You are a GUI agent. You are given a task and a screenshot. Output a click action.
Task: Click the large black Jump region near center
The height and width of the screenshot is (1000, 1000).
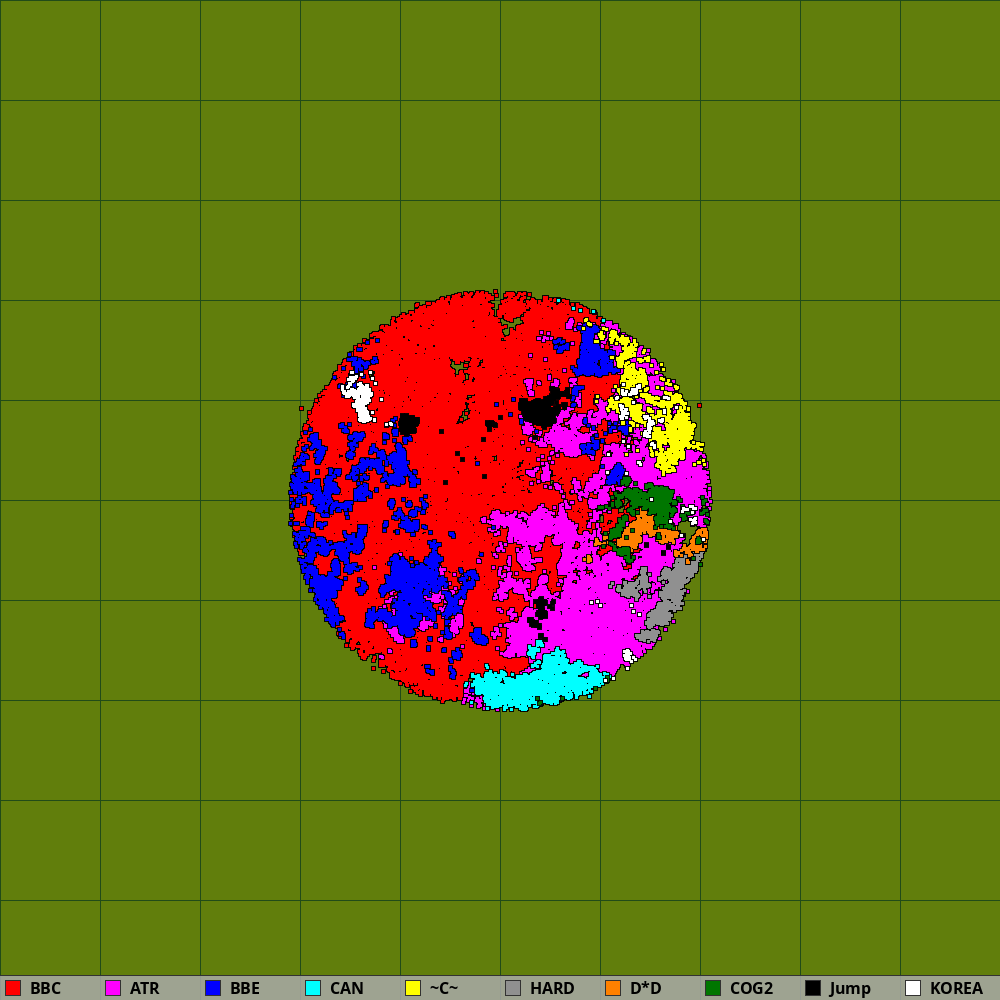541,408
